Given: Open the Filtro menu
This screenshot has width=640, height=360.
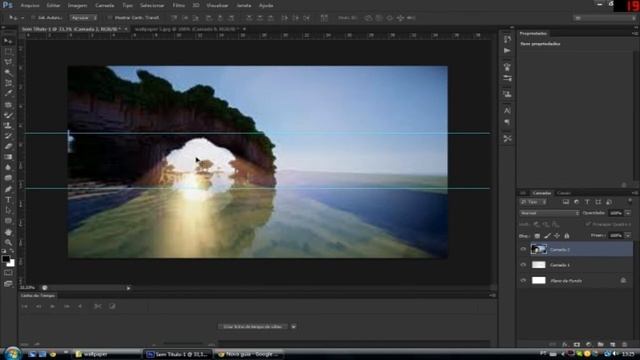Looking at the screenshot, I should [x=178, y=6].
